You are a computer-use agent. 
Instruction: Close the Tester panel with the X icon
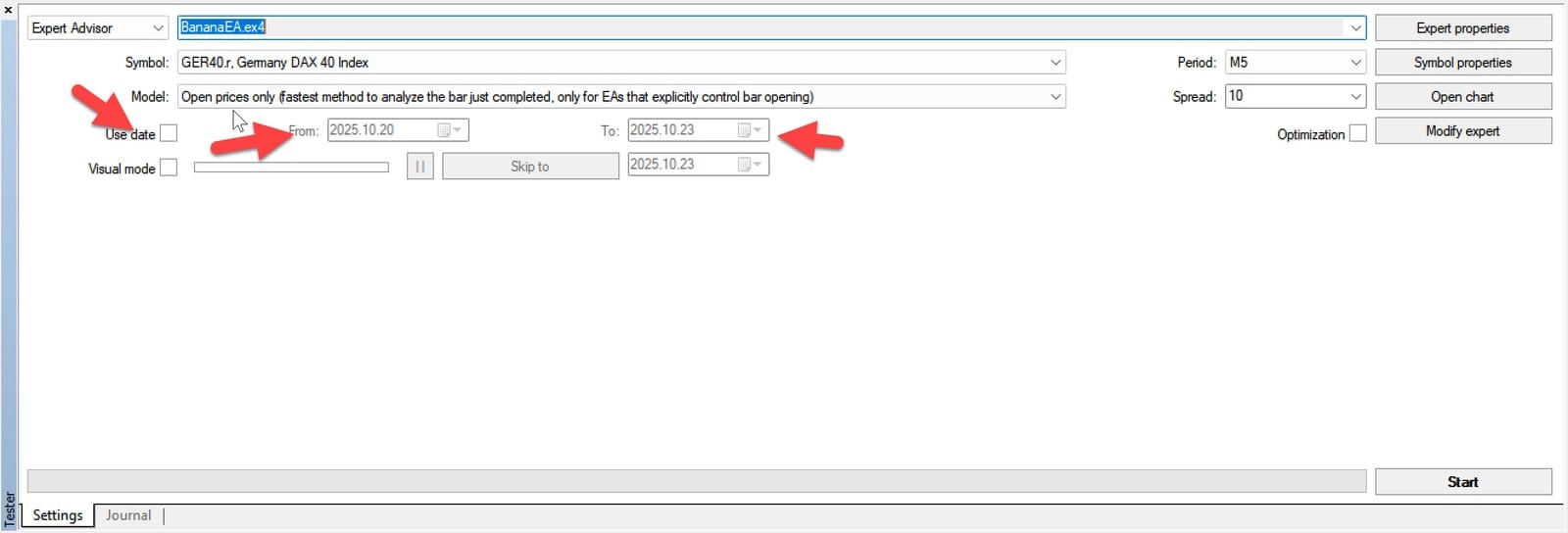(x=9, y=9)
